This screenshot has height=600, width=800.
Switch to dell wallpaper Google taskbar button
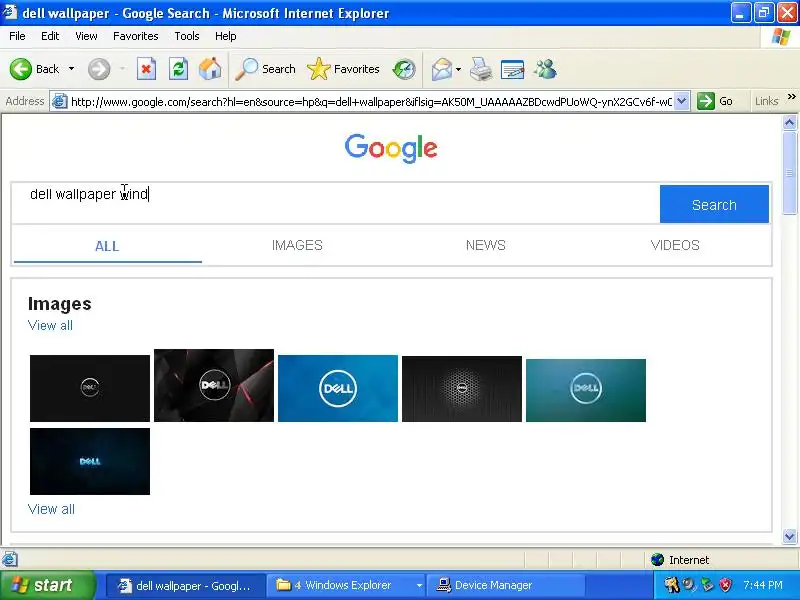point(186,585)
